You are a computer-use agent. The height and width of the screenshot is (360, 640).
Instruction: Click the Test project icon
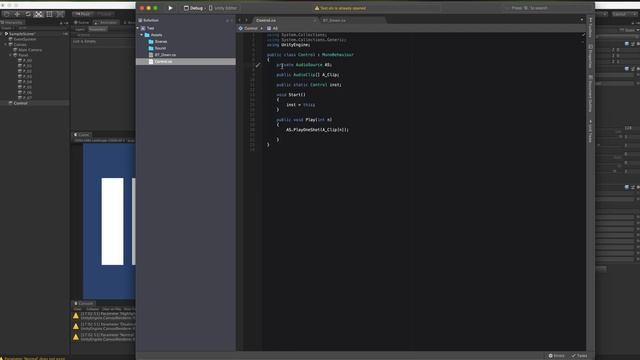(x=143, y=28)
